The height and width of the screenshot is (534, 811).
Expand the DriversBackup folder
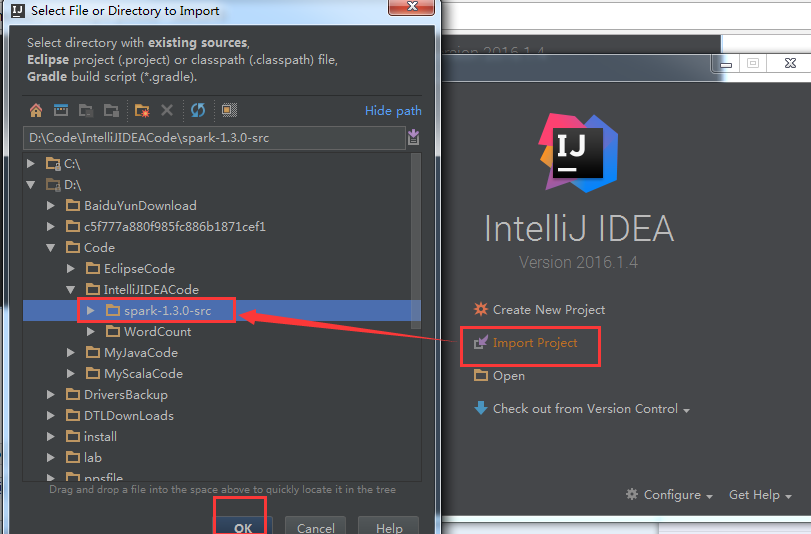coord(51,395)
